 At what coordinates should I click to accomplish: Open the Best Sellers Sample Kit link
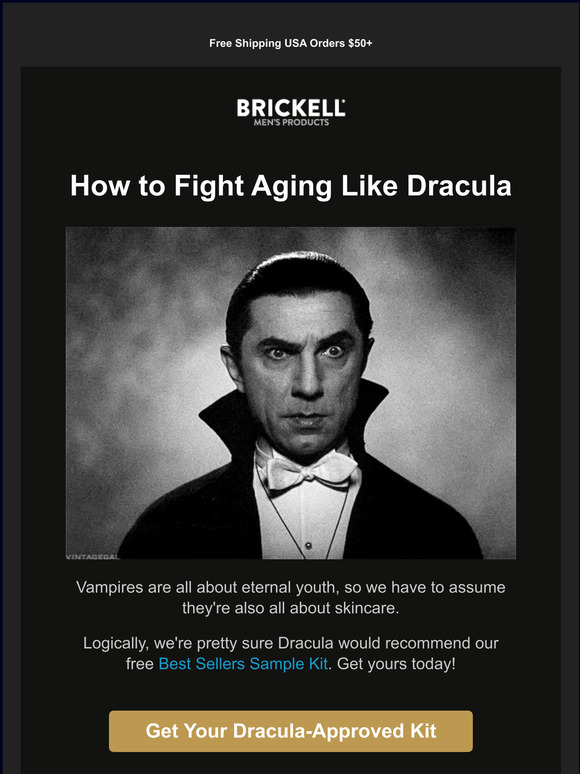point(243,663)
